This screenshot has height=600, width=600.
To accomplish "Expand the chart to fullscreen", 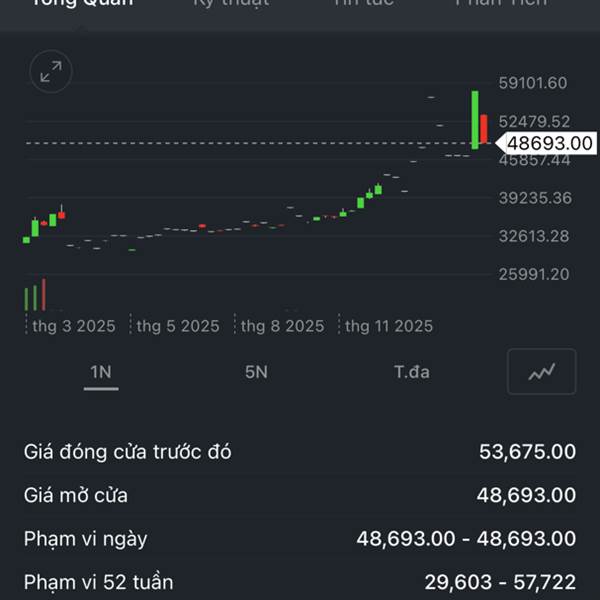I will [50, 72].
